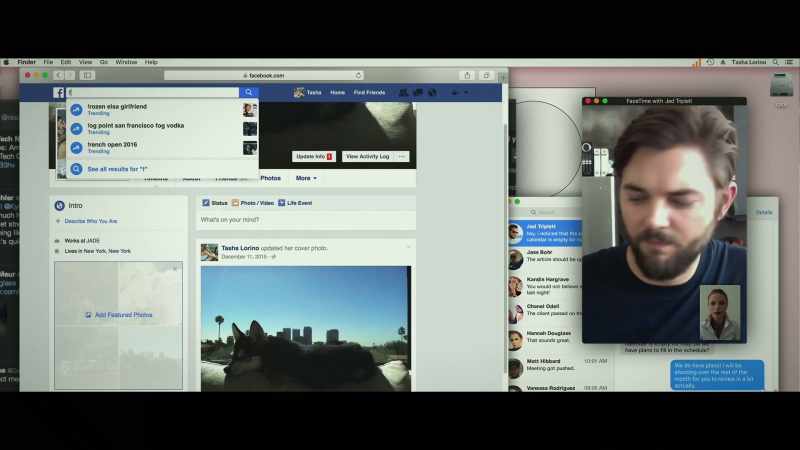Viewport: 800px width, 450px height.
Task: Open the Edit menu
Action: tap(66, 62)
